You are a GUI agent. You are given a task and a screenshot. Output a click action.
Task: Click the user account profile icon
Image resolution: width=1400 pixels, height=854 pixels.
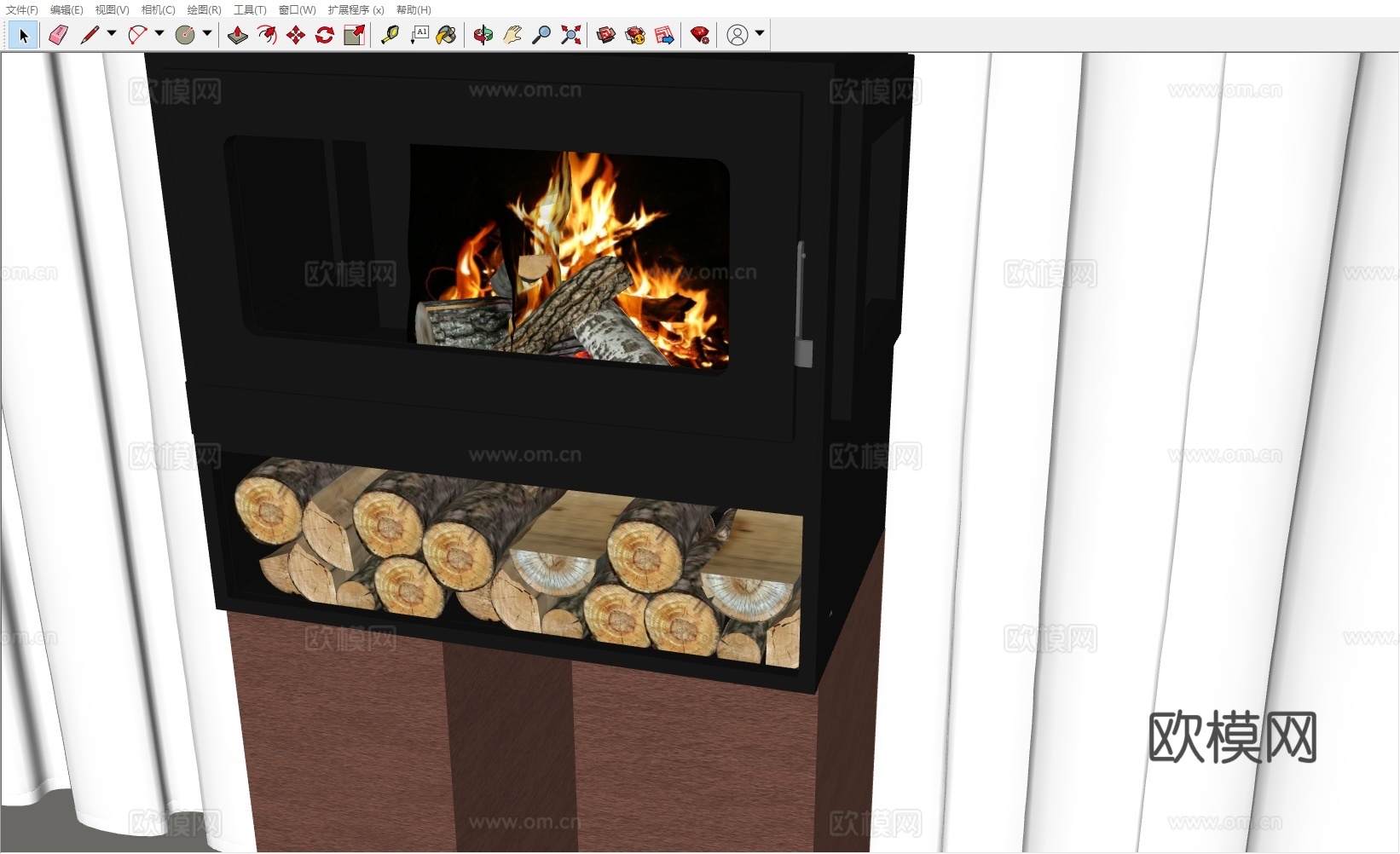coord(738,35)
